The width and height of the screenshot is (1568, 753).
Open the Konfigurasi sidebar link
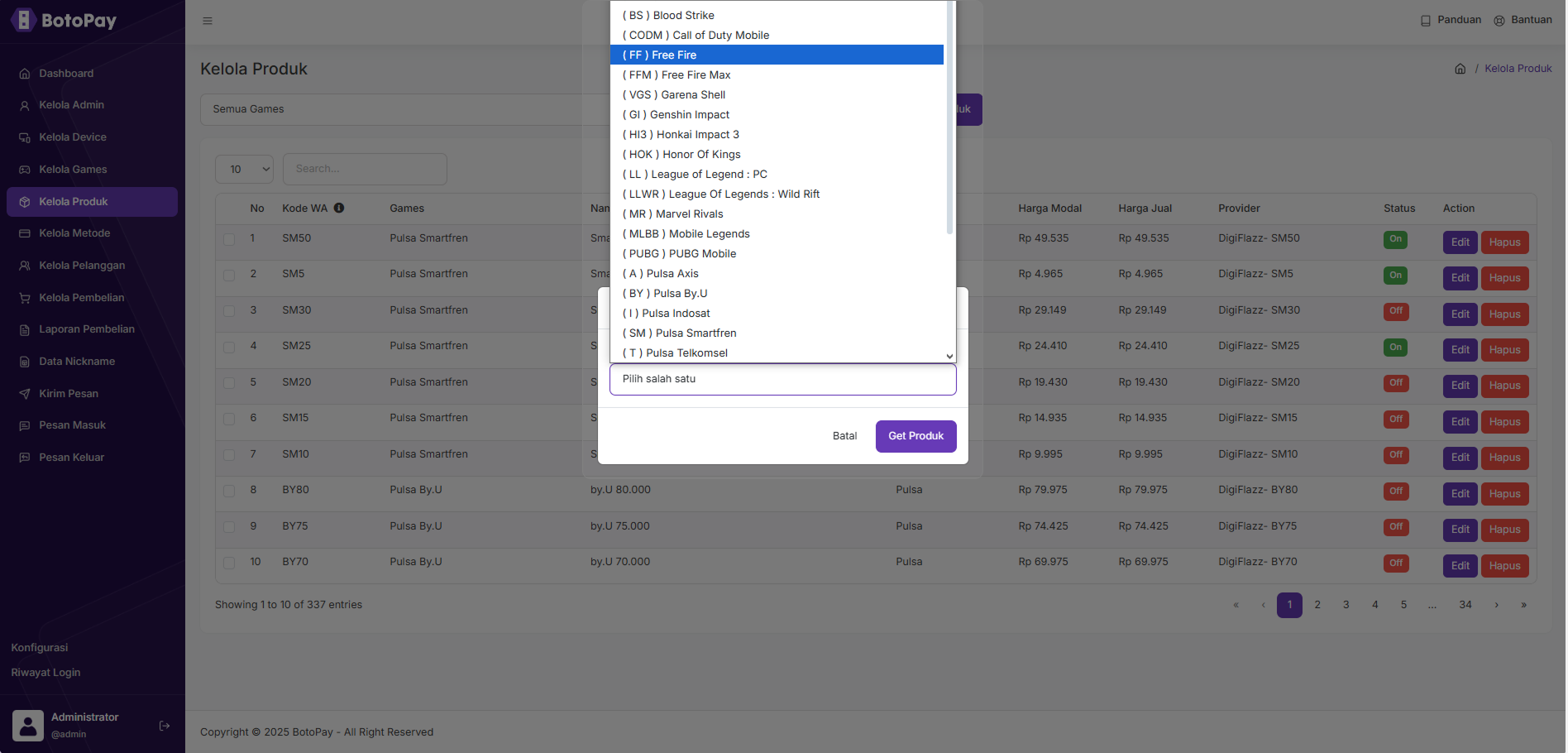[40, 648]
